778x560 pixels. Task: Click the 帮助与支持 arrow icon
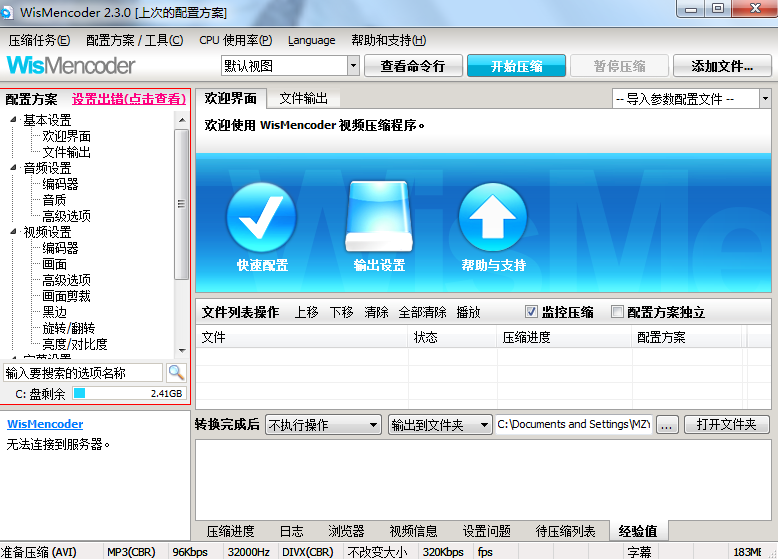tap(493, 217)
